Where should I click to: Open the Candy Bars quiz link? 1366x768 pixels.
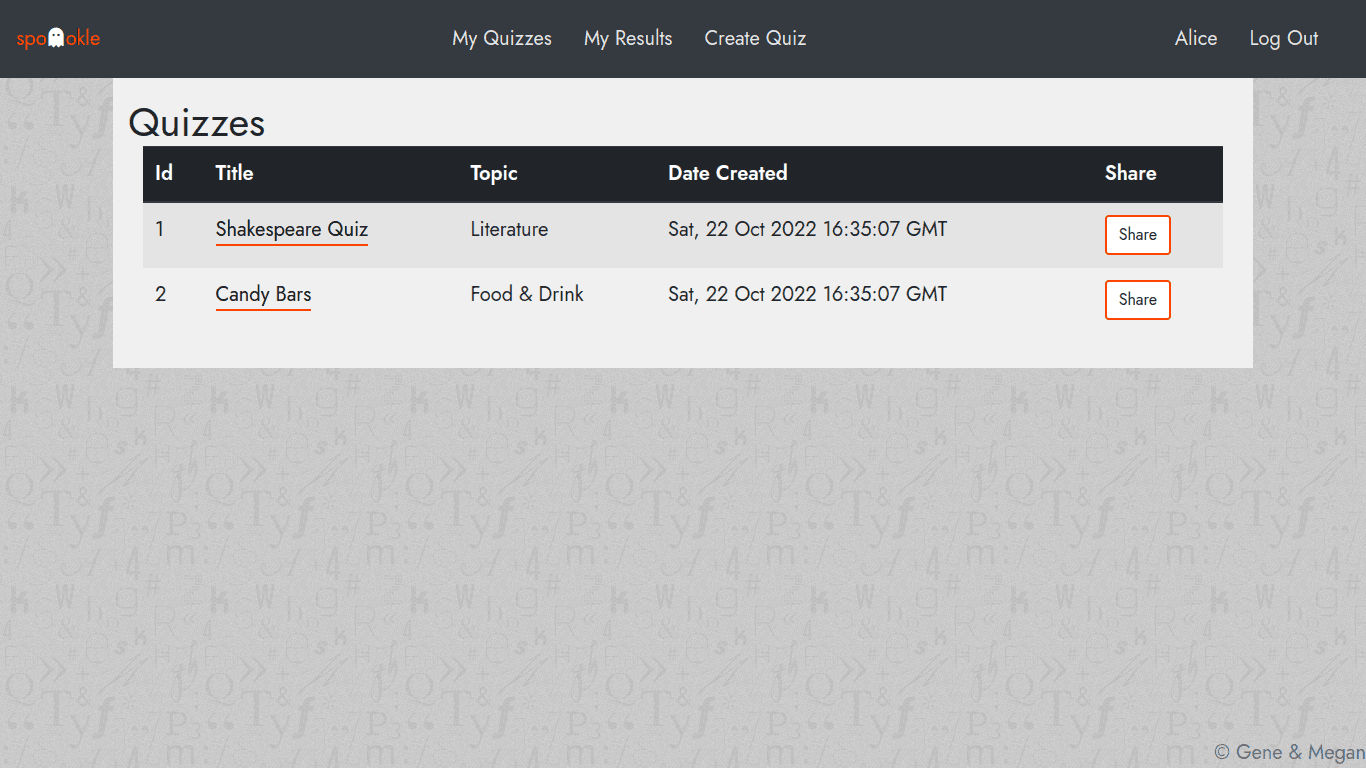(x=263, y=295)
